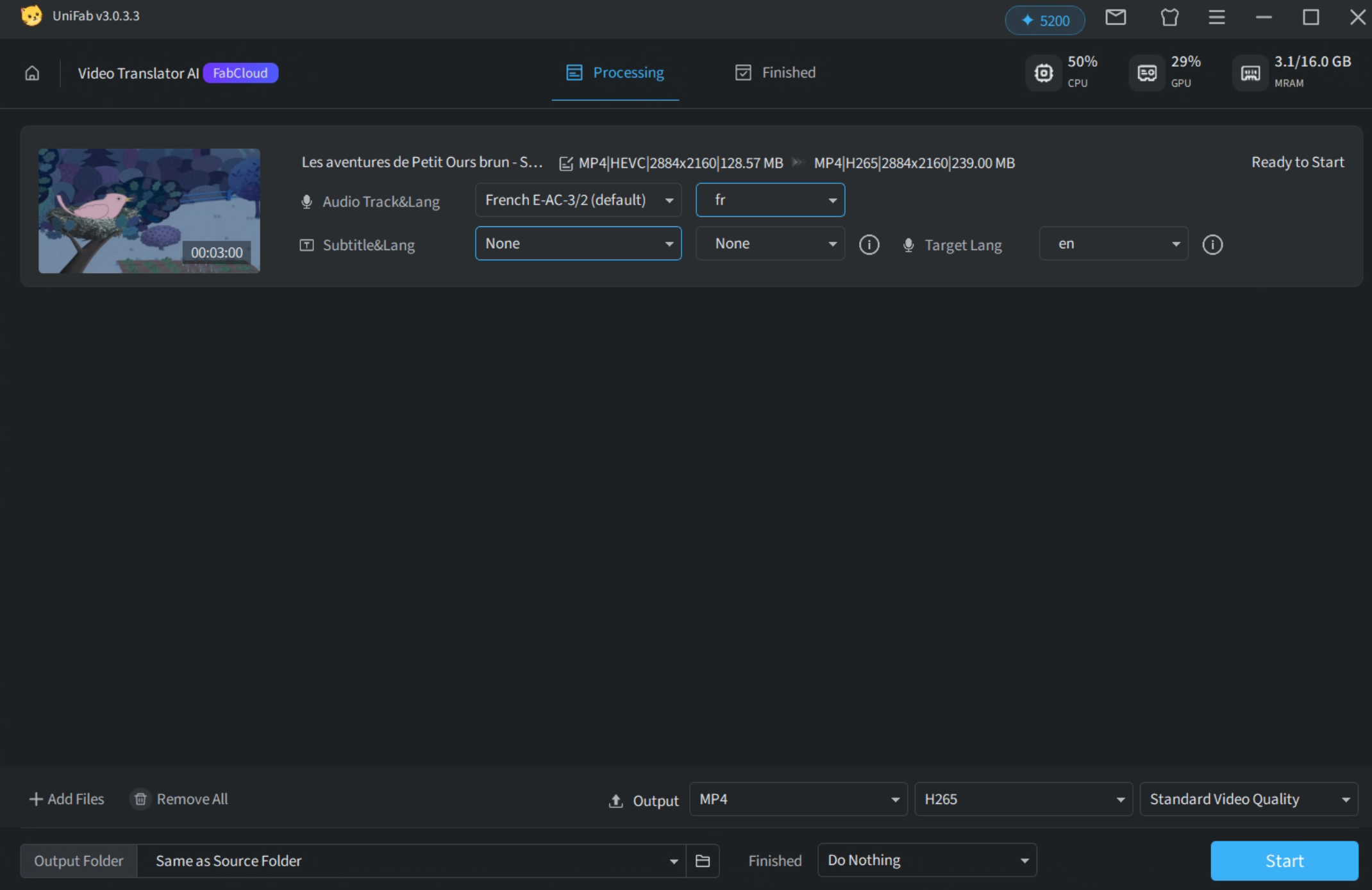Screen dimensions: 1372x890
Task: Expand the French E-AC-3/2 audio track dropdown
Action: [x=578, y=200]
